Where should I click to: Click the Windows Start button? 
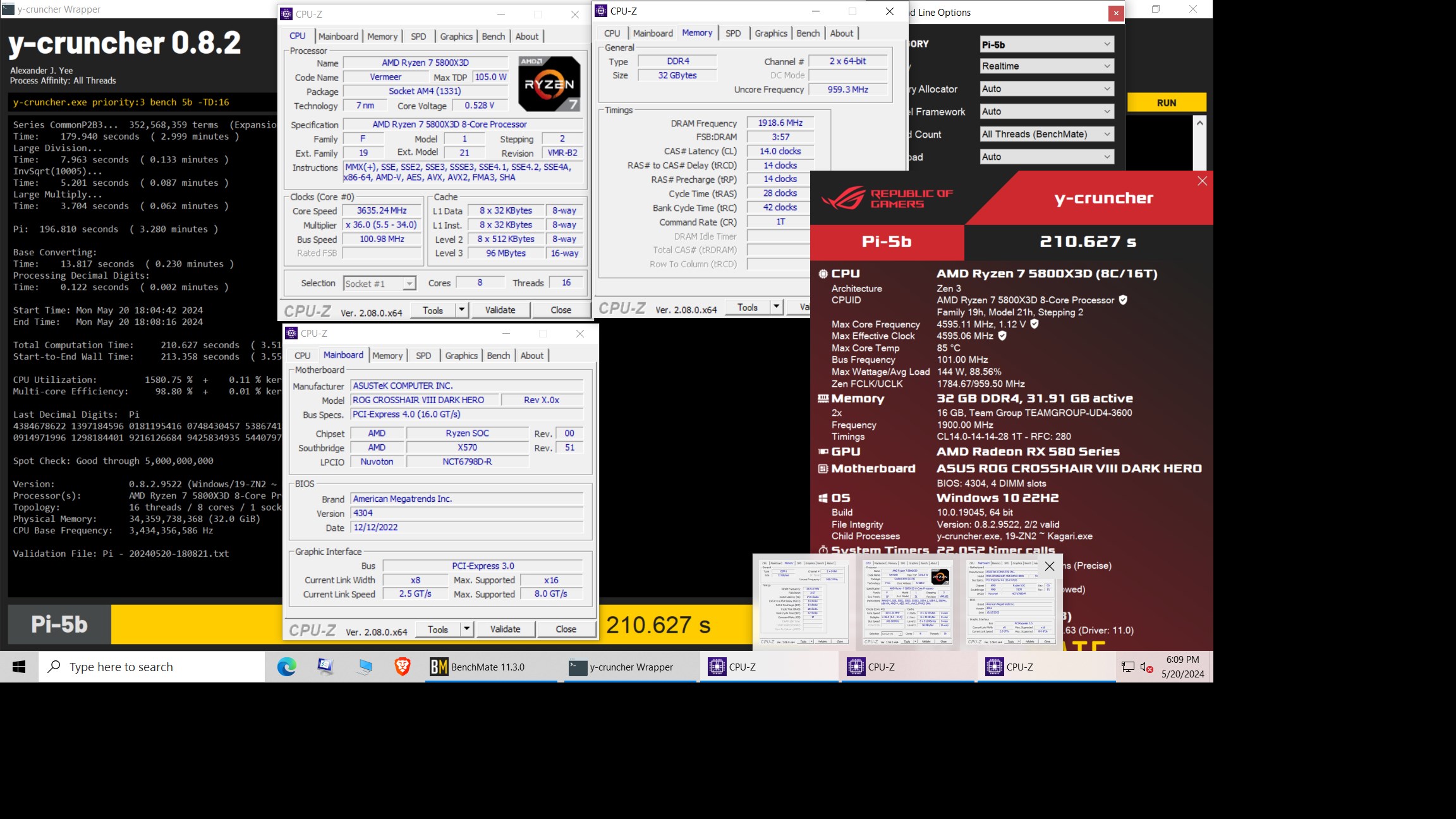point(19,667)
